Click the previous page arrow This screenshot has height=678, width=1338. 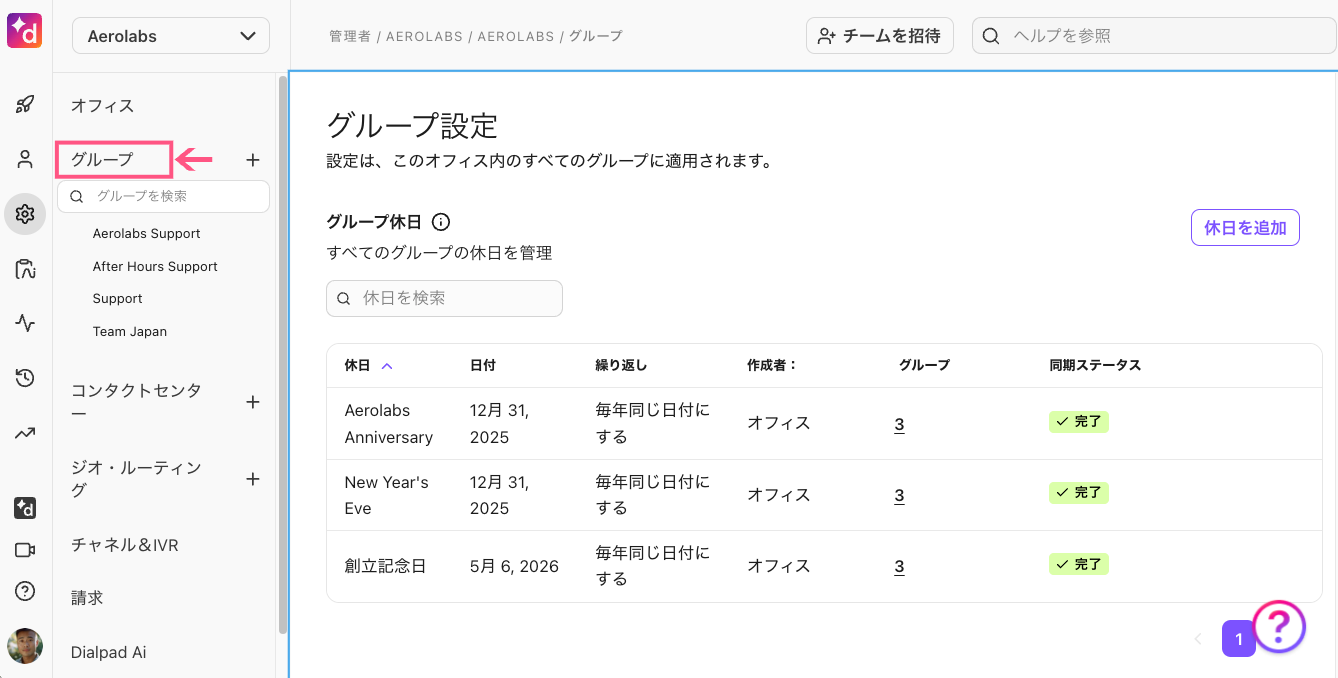[x=1198, y=639]
